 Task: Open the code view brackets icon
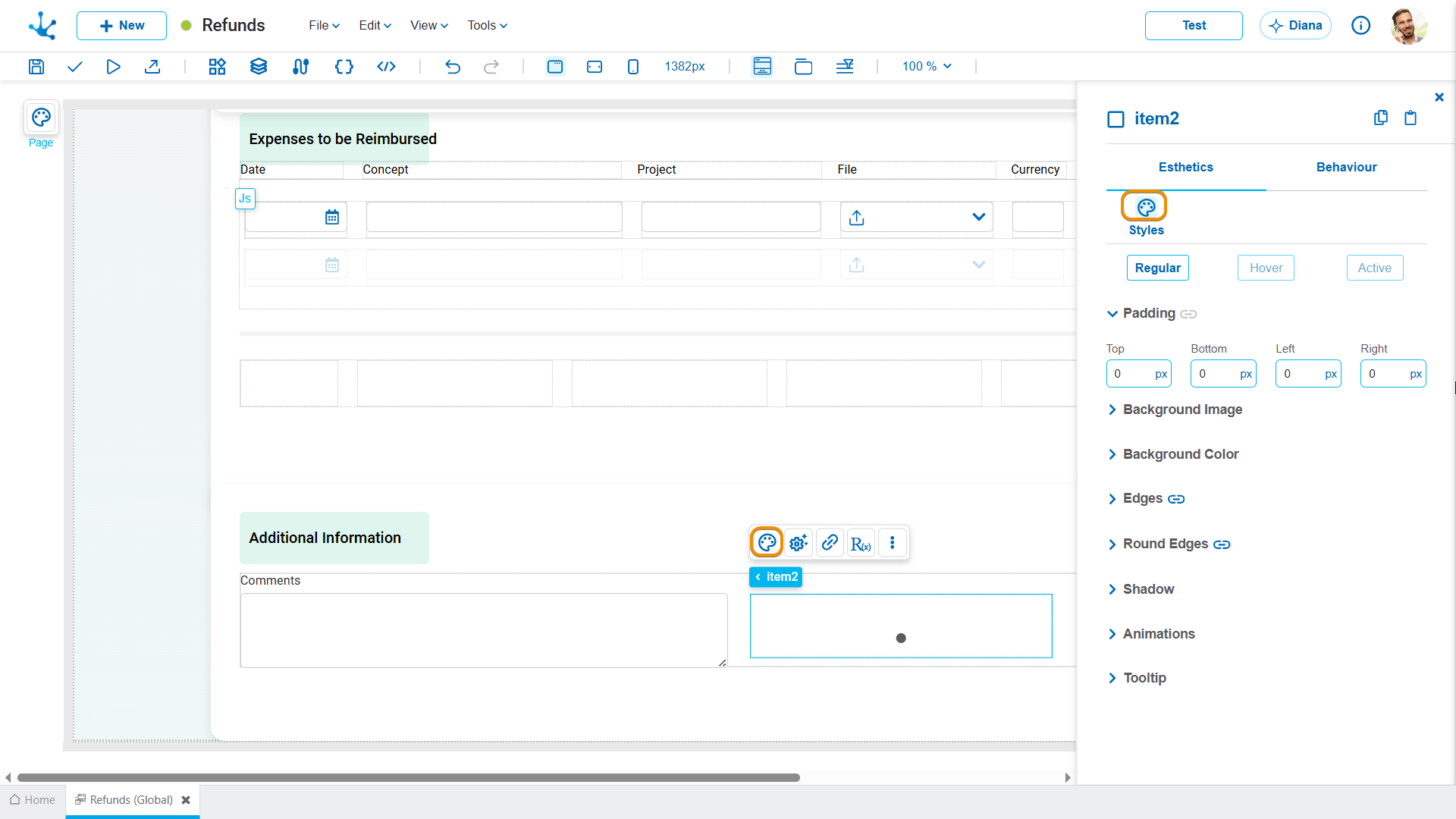[386, 67]
